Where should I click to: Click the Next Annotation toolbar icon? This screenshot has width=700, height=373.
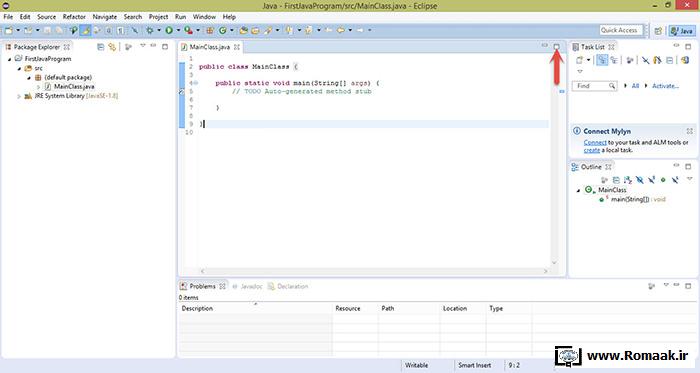tap(289, 30)
